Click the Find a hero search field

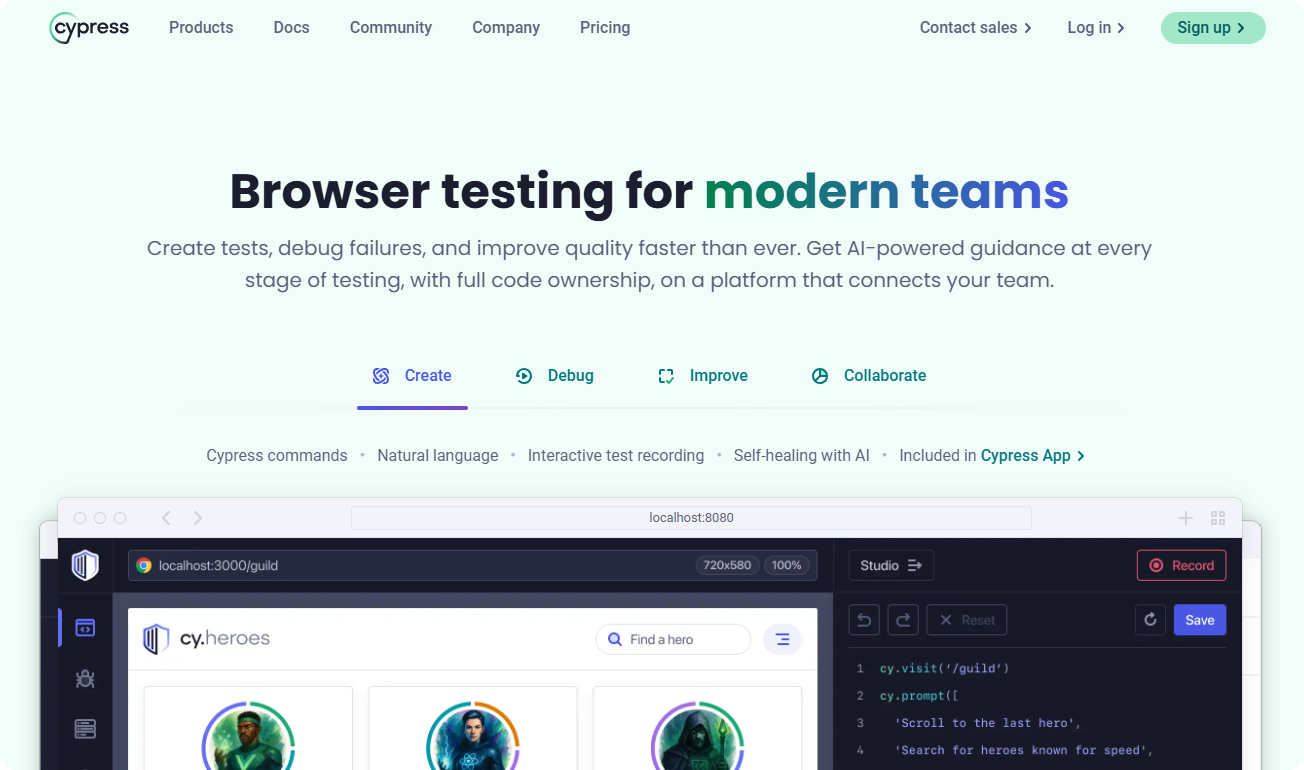point(673,639)
